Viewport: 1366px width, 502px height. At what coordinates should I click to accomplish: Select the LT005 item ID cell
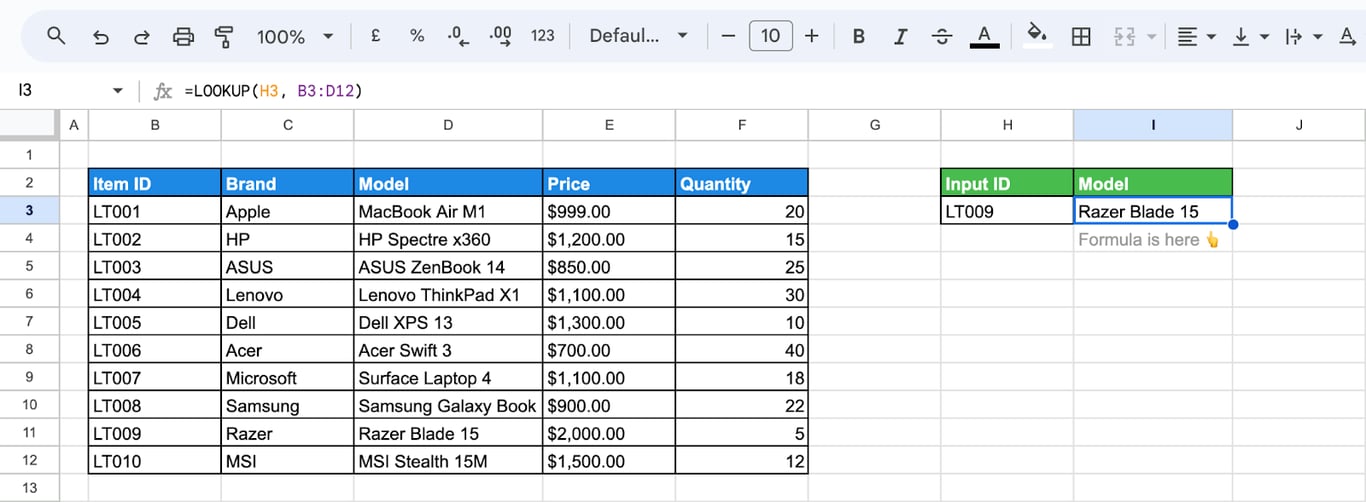tap(155, 322)
